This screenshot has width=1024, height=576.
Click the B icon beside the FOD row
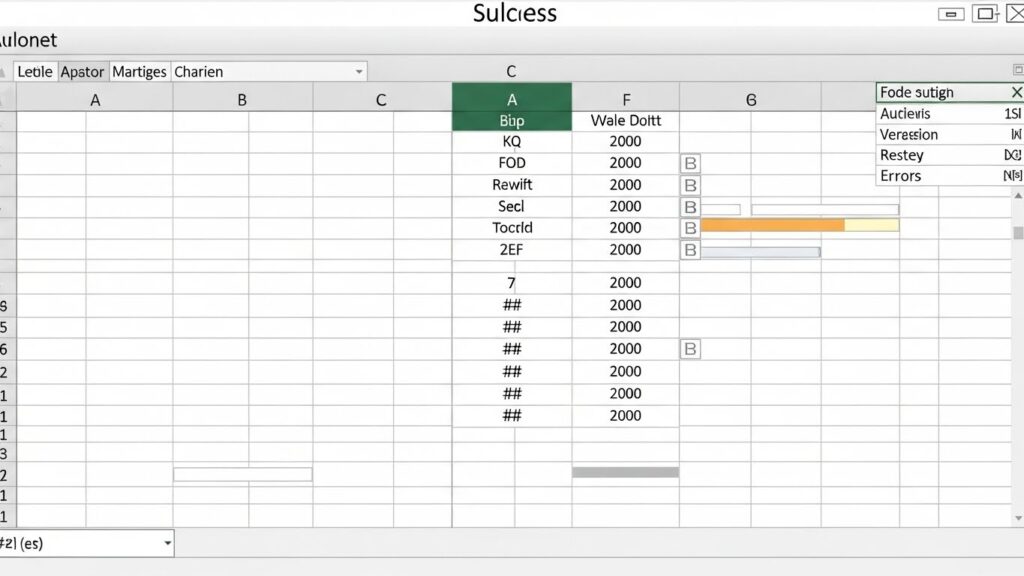point(690,163)
